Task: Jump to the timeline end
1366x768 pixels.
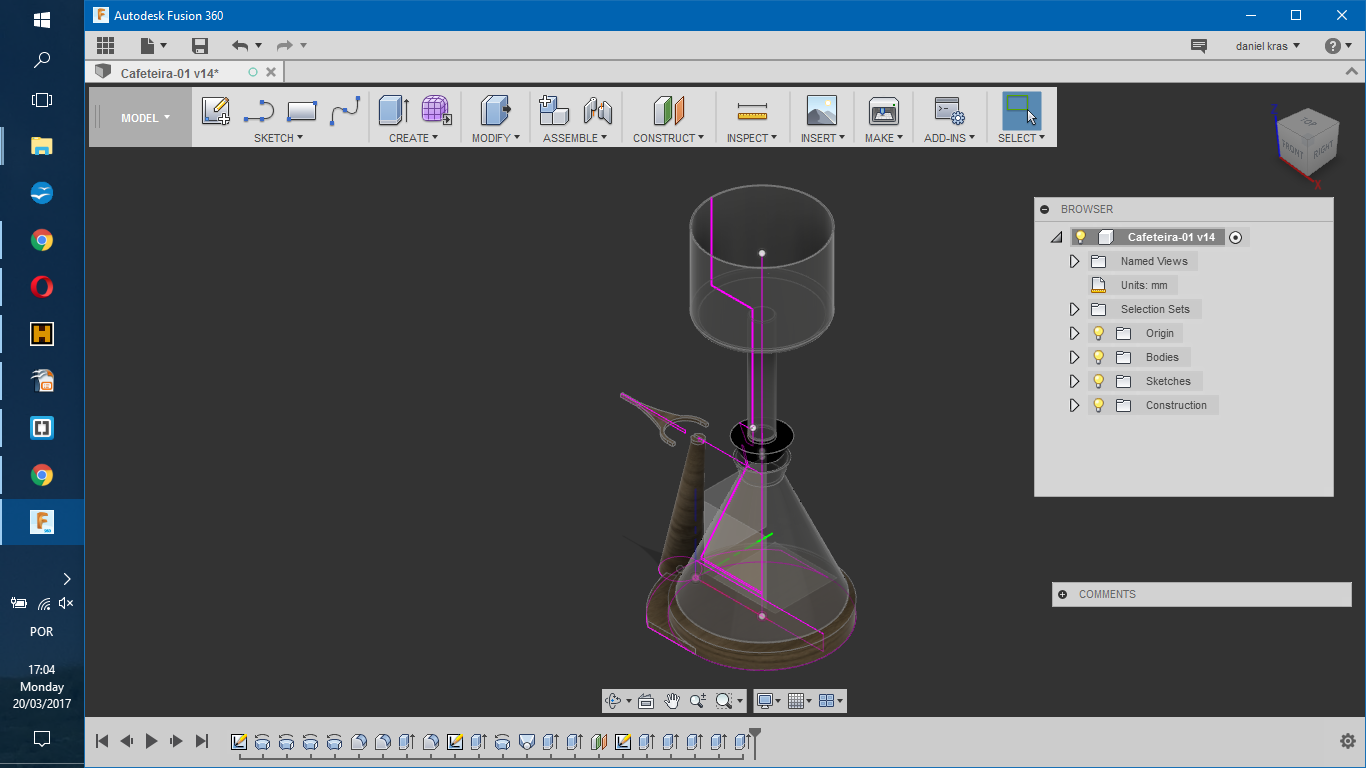Action: [x=202, y=741]
